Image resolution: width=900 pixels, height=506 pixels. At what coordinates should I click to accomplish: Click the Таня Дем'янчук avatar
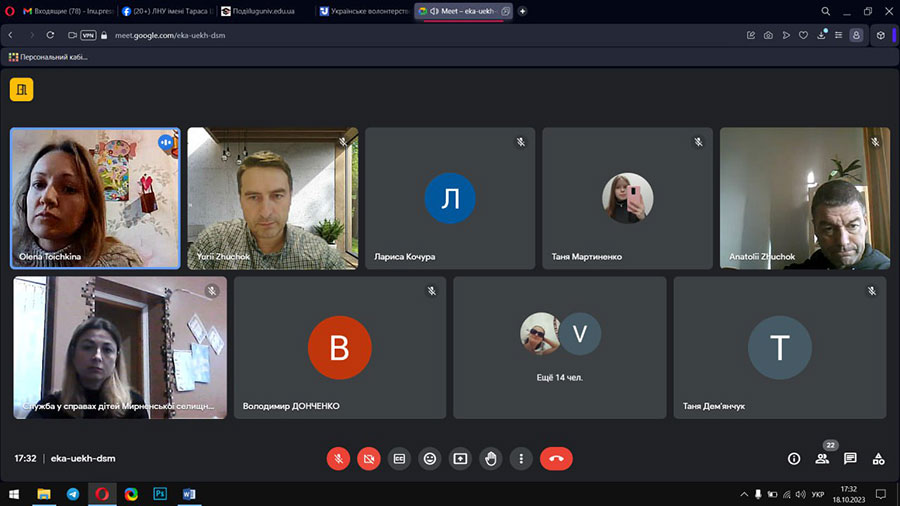[779, 348]
